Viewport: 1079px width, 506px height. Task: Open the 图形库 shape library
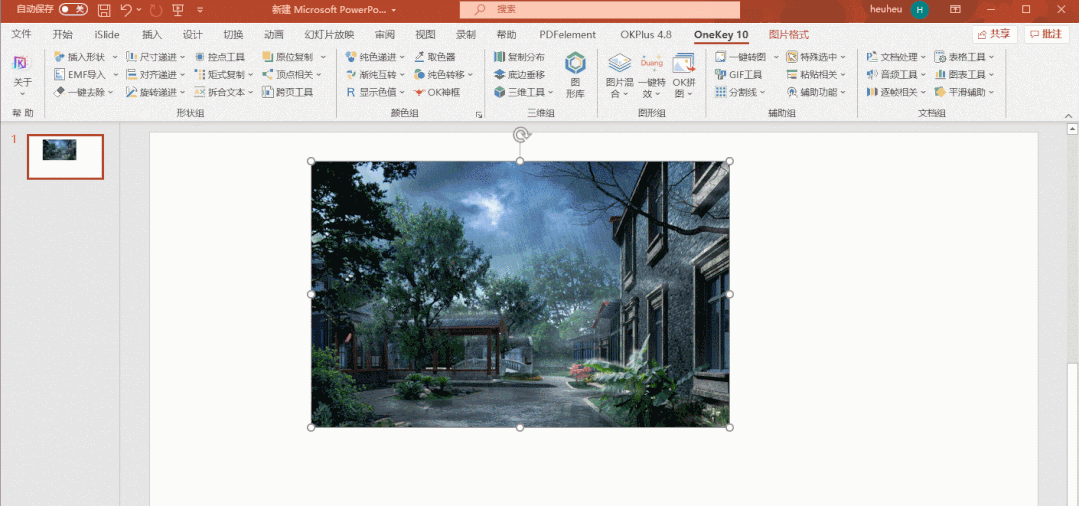point(575,75)
